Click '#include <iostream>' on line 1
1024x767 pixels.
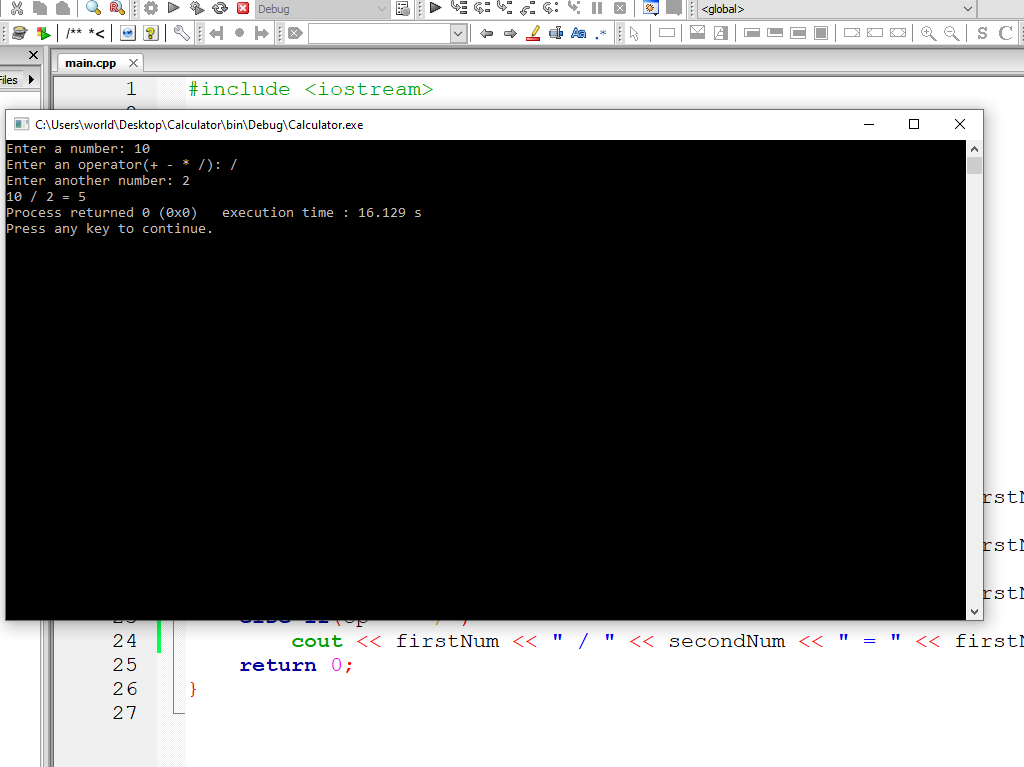point(311,89)
